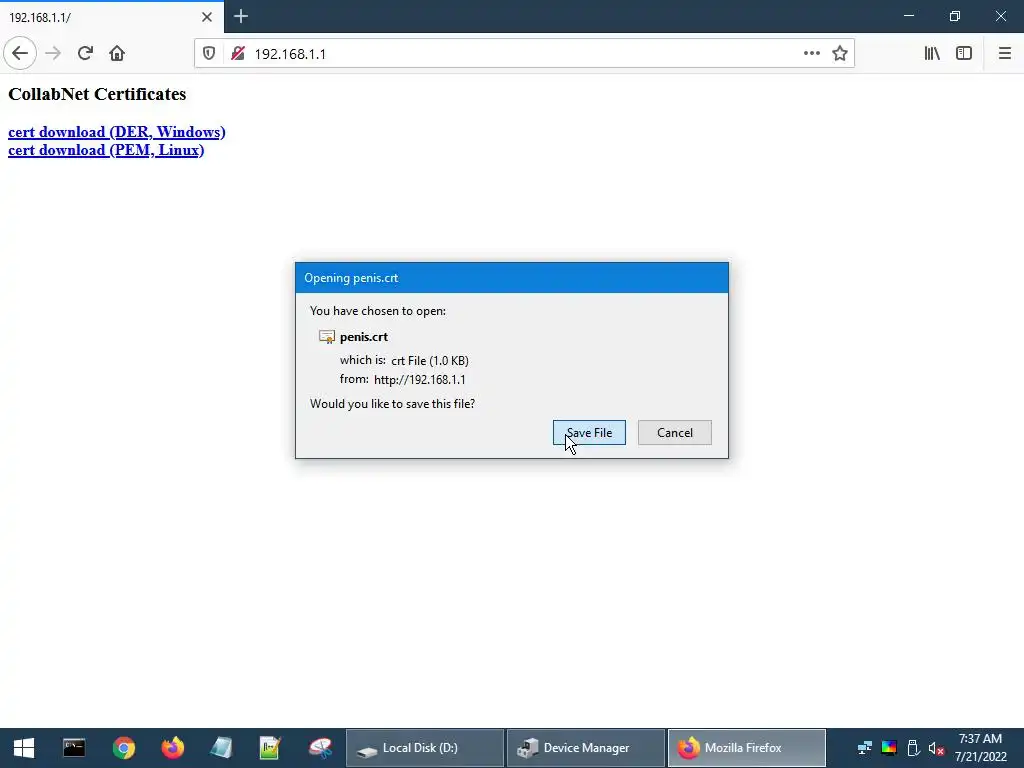This screenshot has height=768, width=1024.
Task: Open the Library bookmarks and history icon
Action: (x=932, y=54)
